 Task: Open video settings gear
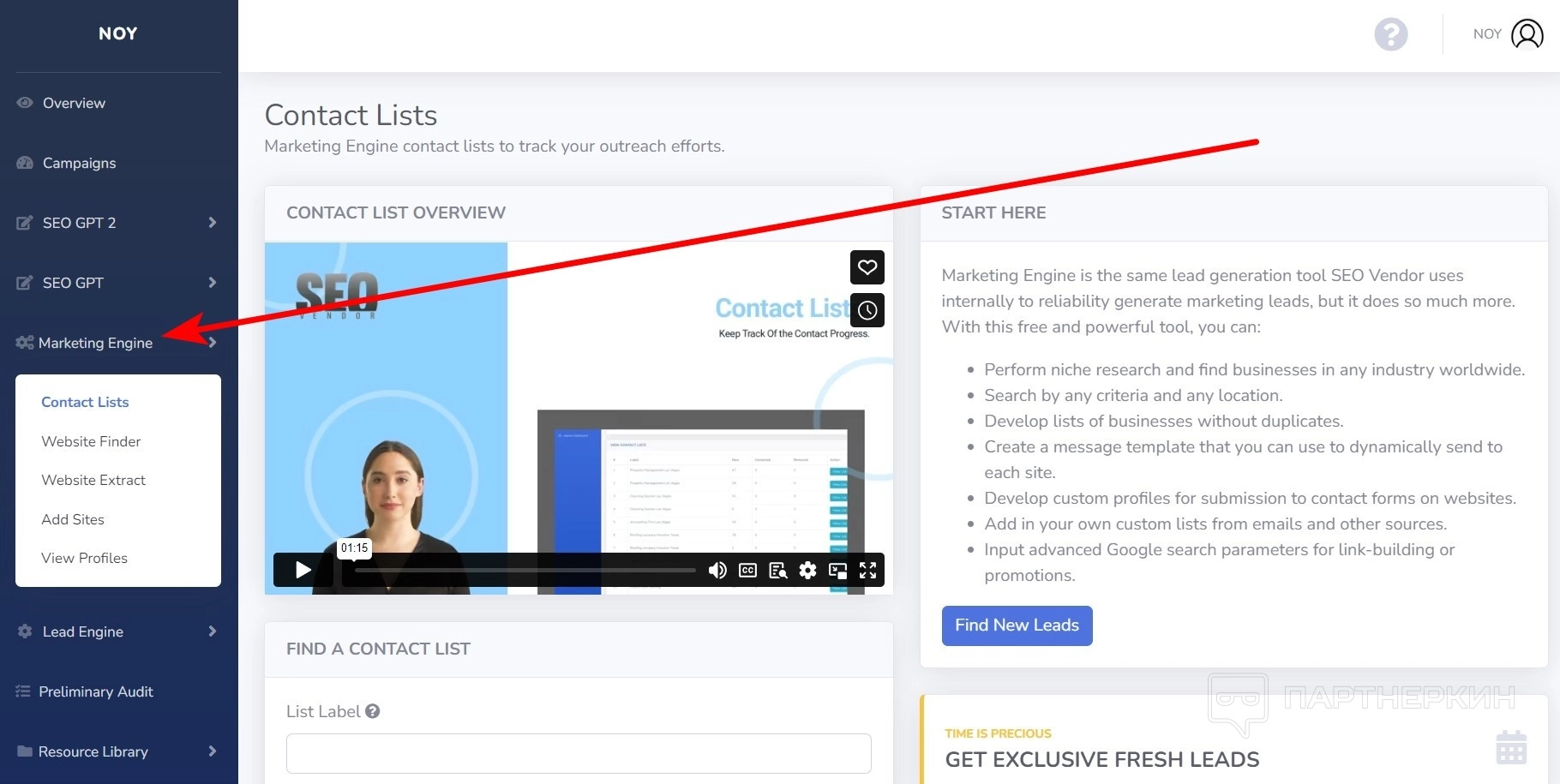[x=807, y=571]
